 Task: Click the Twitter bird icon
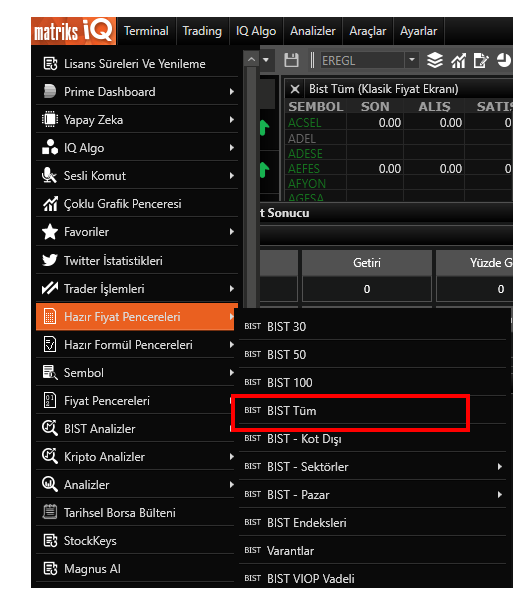pyautogui.click(x=50, y=260)
